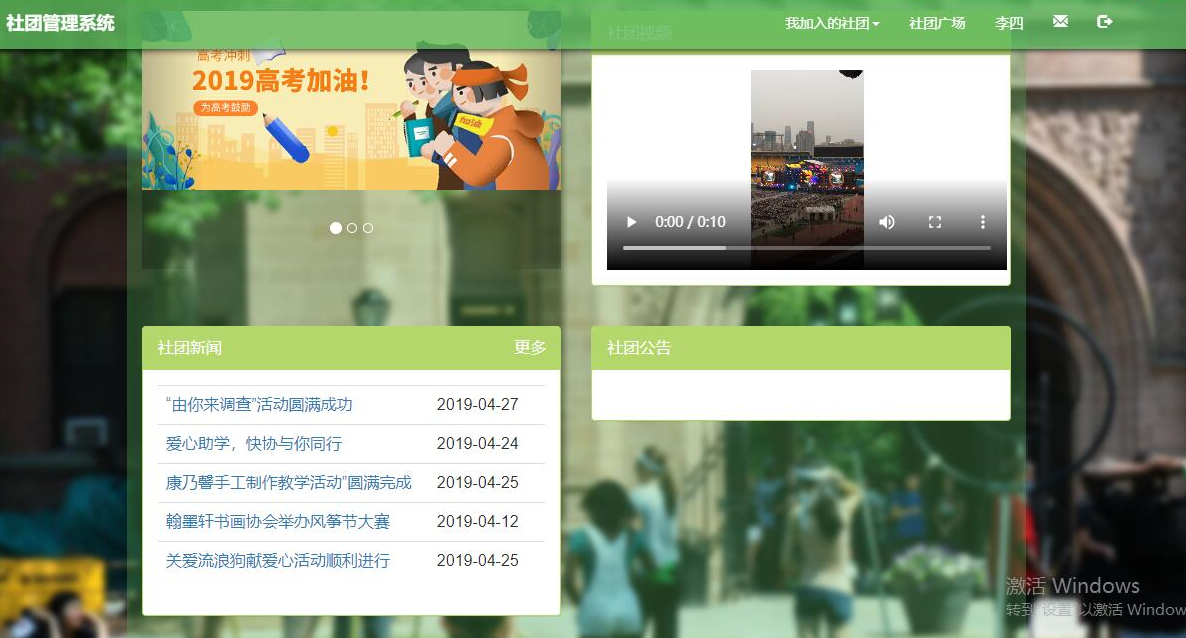Play the club video
The width and height of the screenshot is (1186, 638).
coord(632,222)
